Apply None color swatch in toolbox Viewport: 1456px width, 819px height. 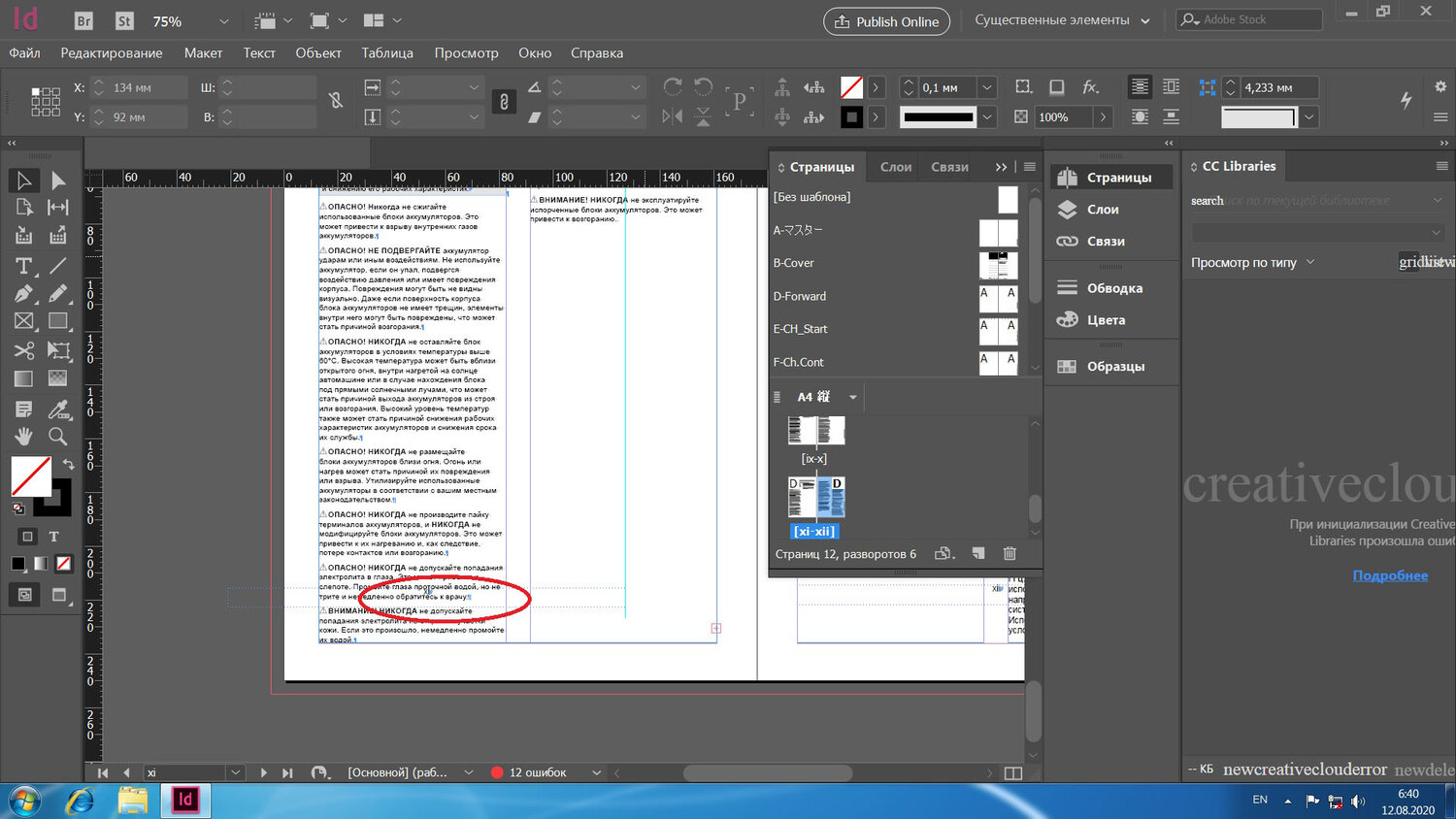point(63,563)
